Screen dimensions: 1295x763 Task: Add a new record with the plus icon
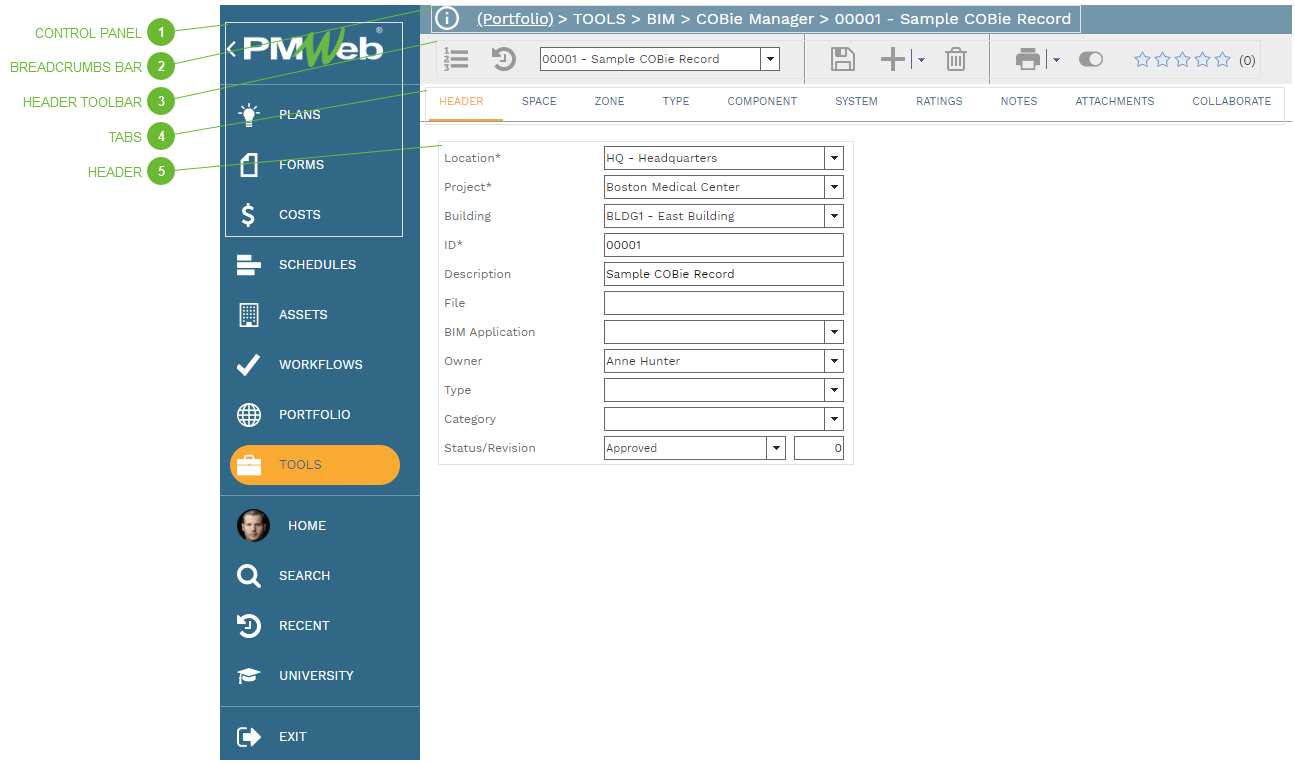point(892,59)
